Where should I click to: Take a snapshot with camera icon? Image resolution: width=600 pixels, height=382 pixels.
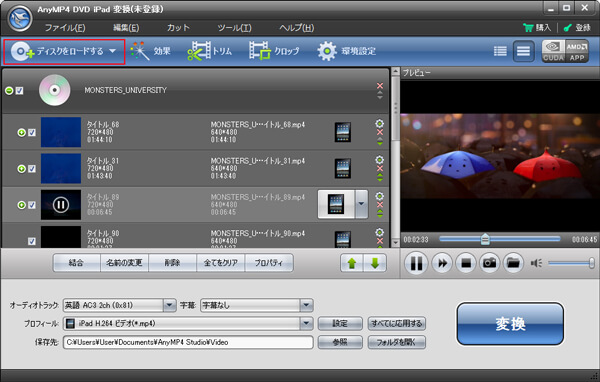click(x=489, y=263)
